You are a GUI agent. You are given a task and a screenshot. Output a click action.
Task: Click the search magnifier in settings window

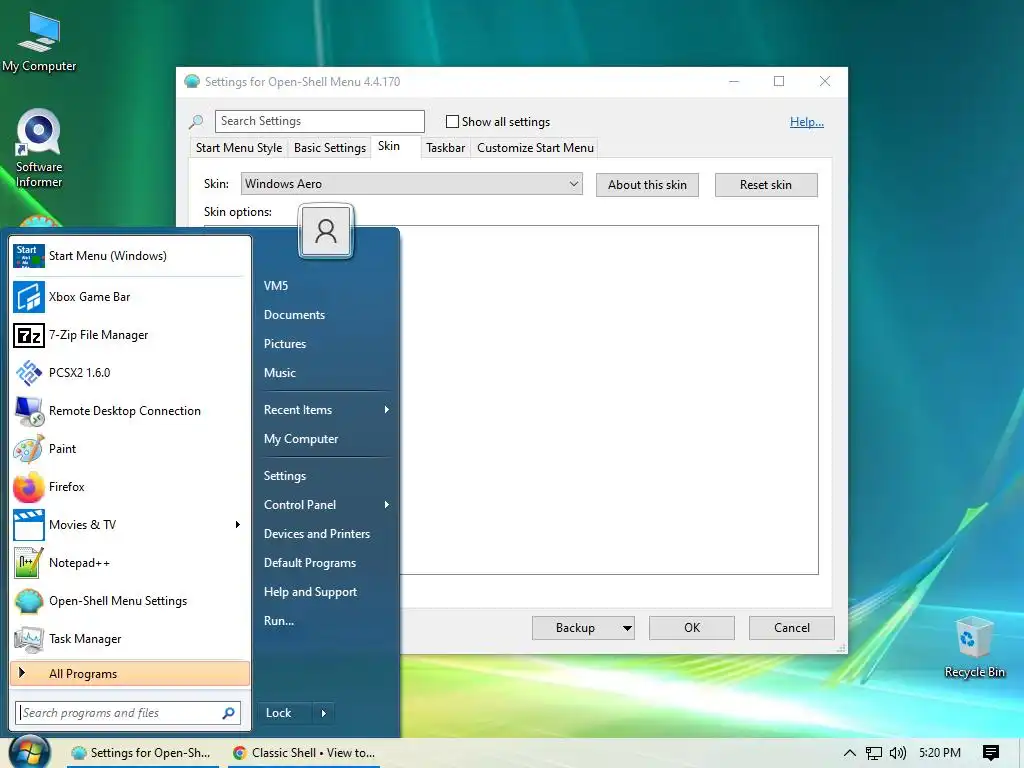[x=196, y=121]
